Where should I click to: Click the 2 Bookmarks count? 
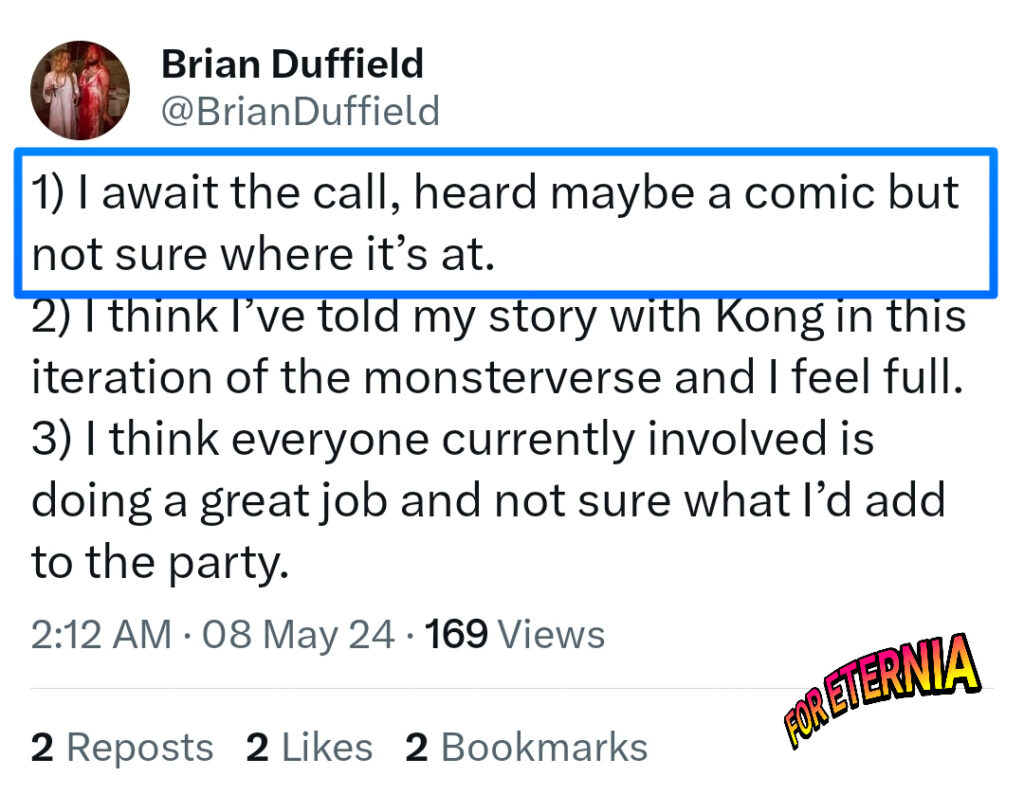pos(526,747)
